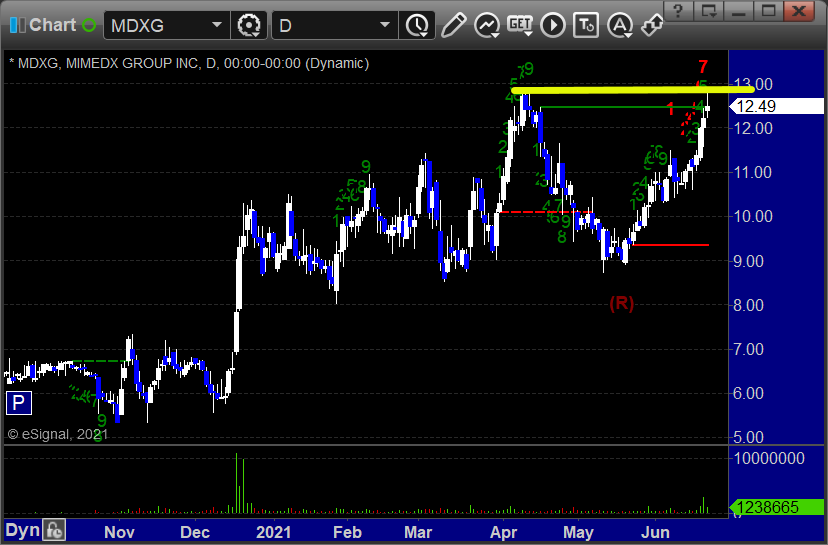Select the pencil drawing tool

[x=453, y=25]
